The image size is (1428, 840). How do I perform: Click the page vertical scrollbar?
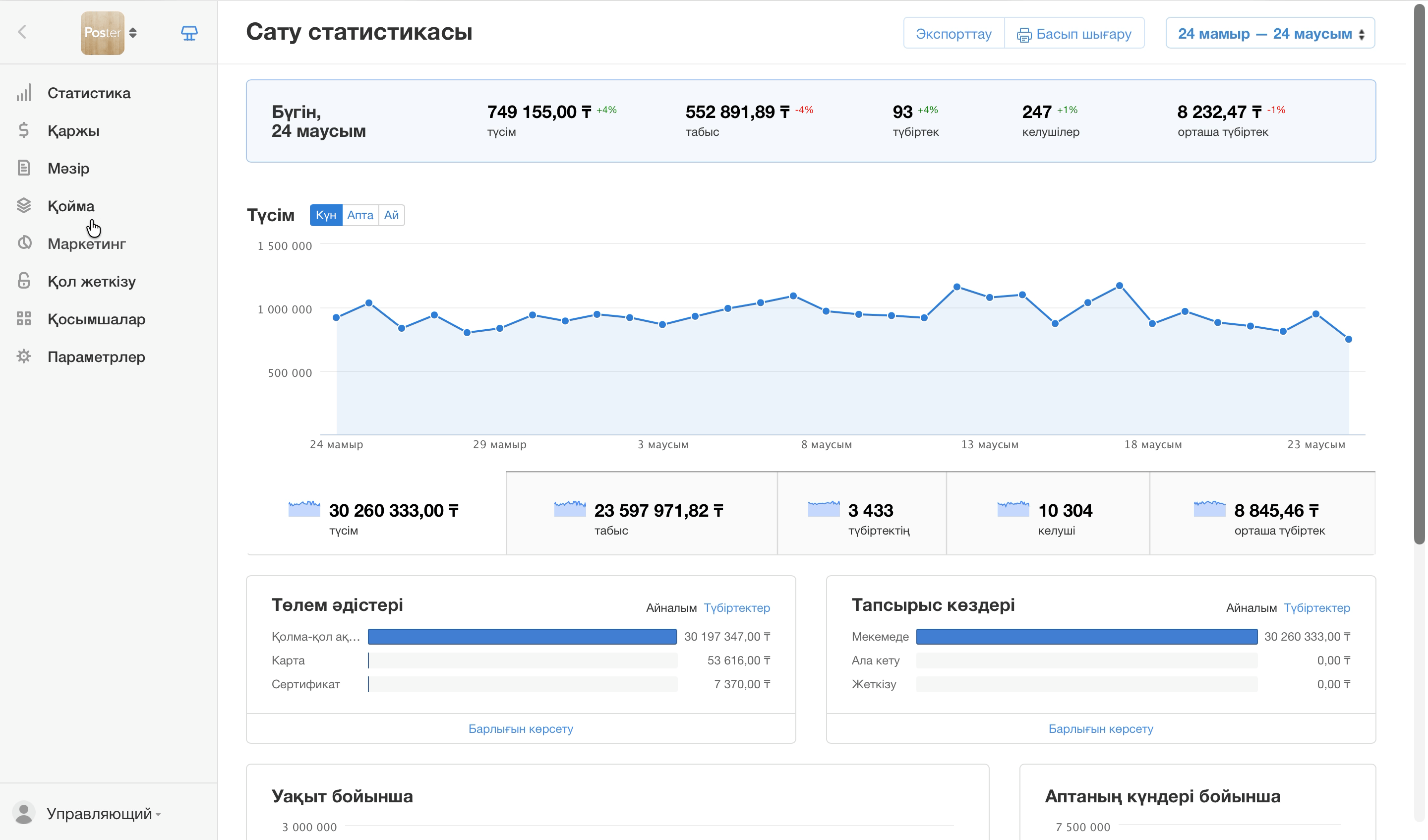click(x=1420, y=272)
